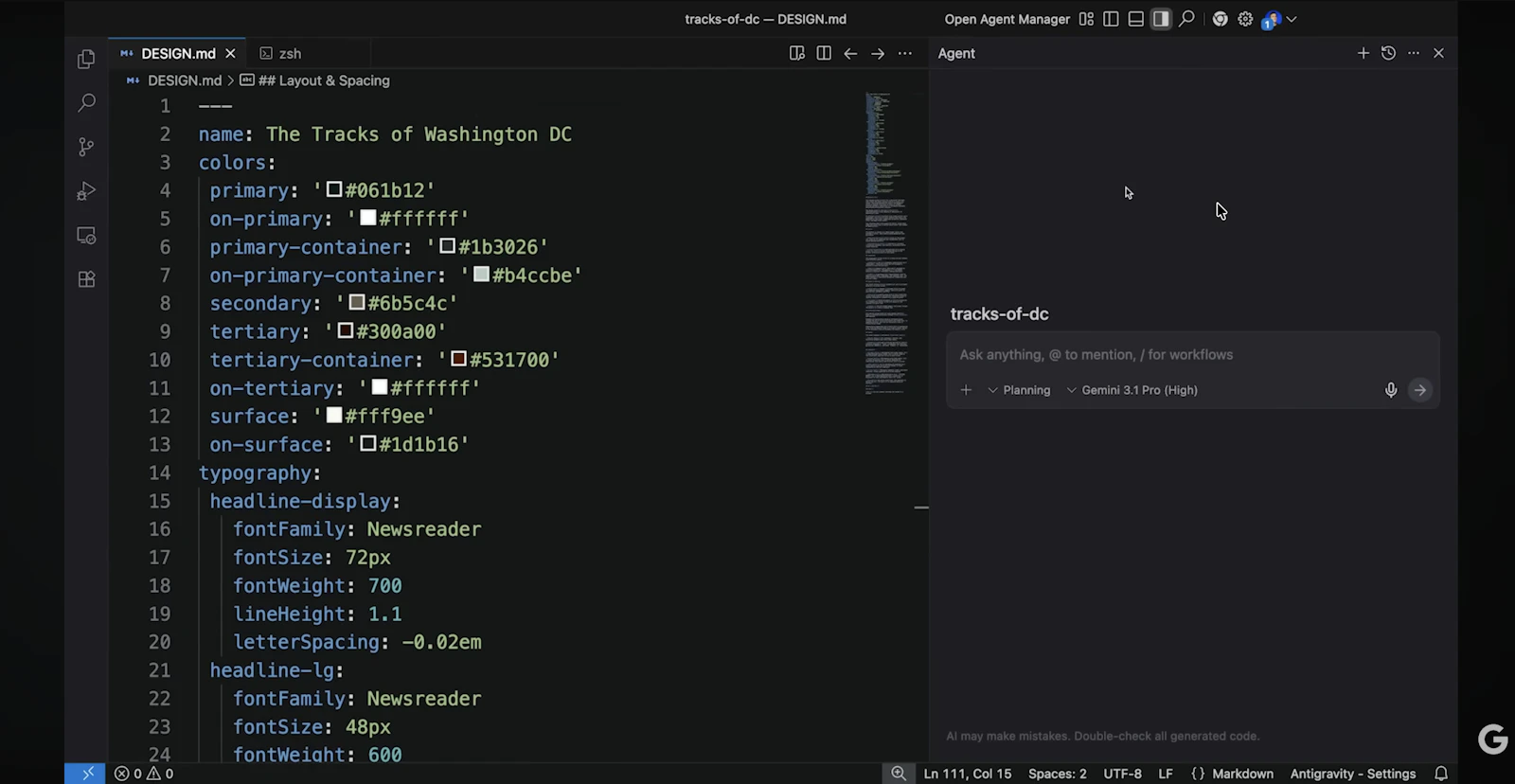Add context with plus in agent input
Screen dimensions: 1515x784
click(x=966, y=390)
